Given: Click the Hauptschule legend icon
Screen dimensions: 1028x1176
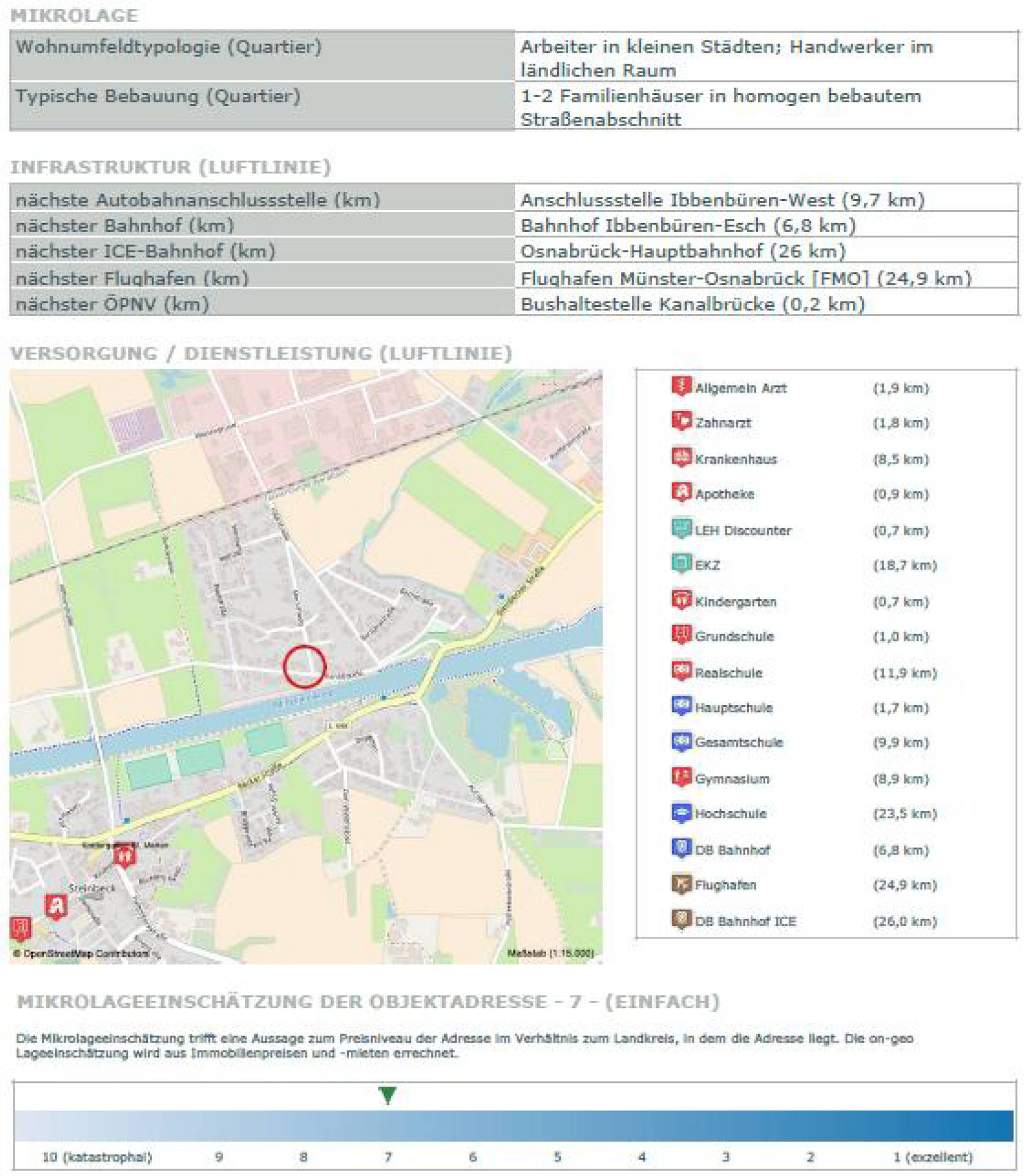Looking at the screenshot, I should coord(681,706).
